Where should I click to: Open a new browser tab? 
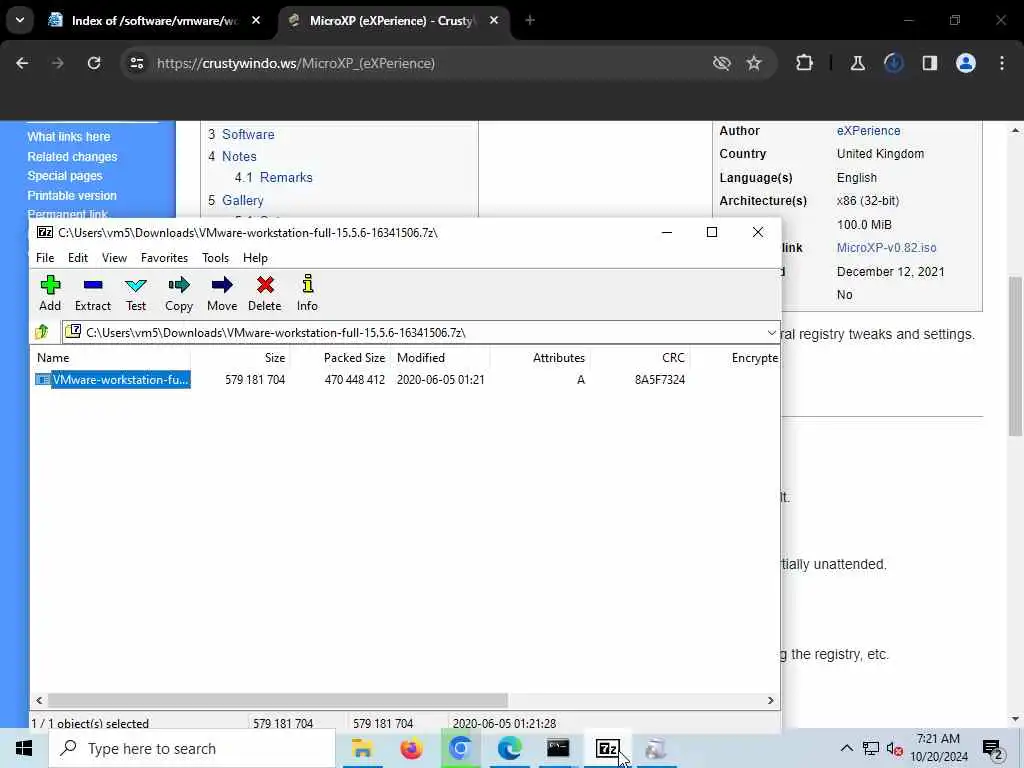[x=530, y=21]
